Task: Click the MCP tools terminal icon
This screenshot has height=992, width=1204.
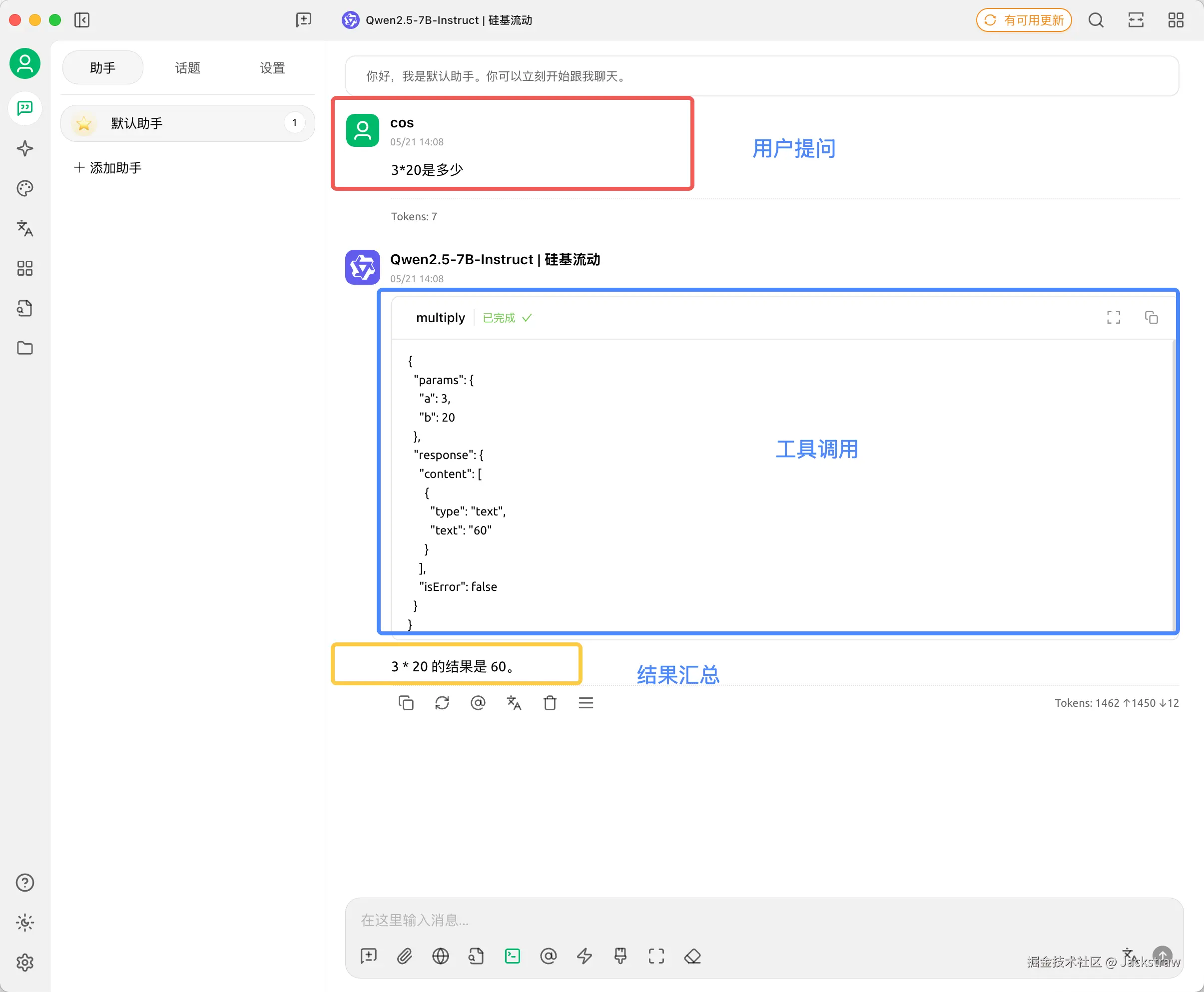Action: (x=513, y=956)
